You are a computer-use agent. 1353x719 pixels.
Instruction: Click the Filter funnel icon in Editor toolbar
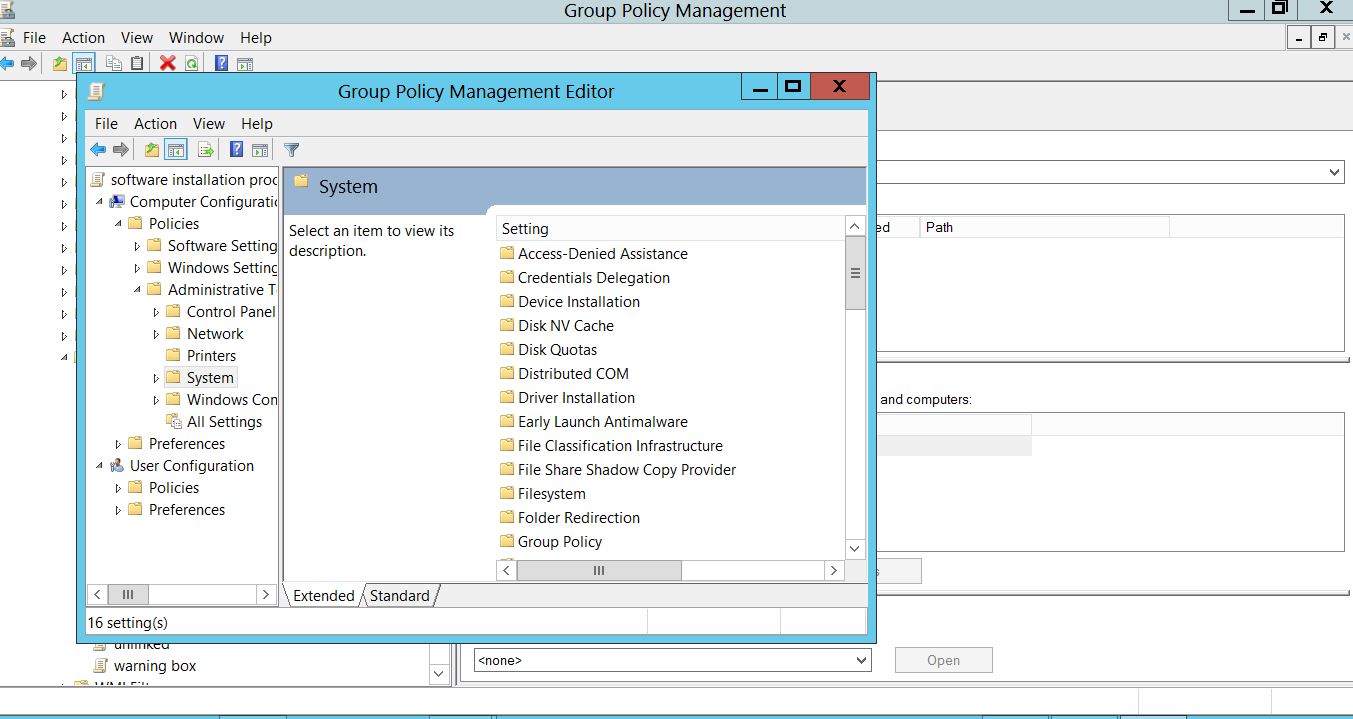pos(291,150)
